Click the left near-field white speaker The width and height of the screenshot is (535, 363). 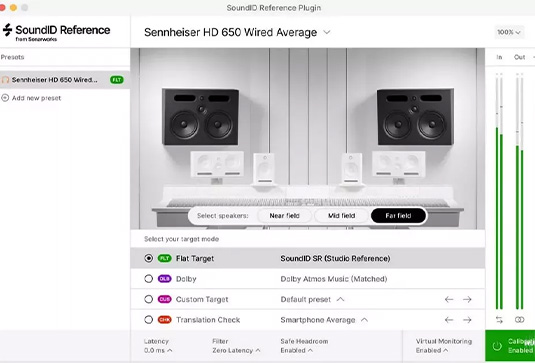point(264,169)
